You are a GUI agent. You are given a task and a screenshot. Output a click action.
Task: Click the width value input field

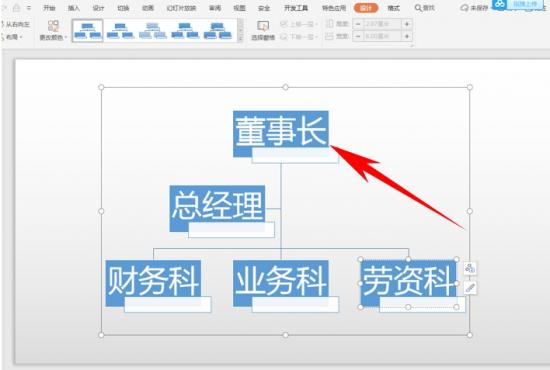382,36
